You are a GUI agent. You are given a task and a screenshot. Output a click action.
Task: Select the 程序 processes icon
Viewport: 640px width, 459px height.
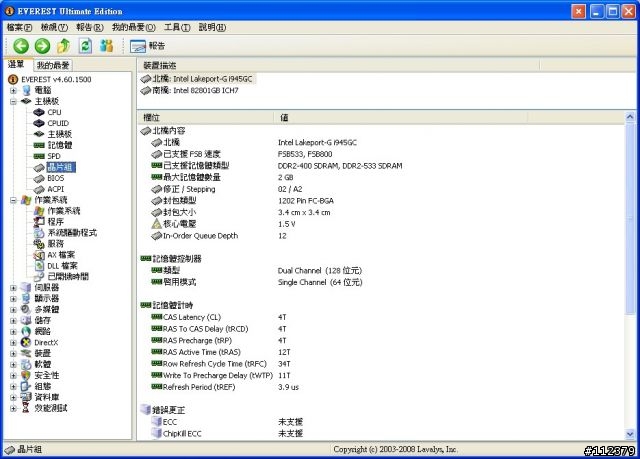pyautogui.click(x=39, y=222)
